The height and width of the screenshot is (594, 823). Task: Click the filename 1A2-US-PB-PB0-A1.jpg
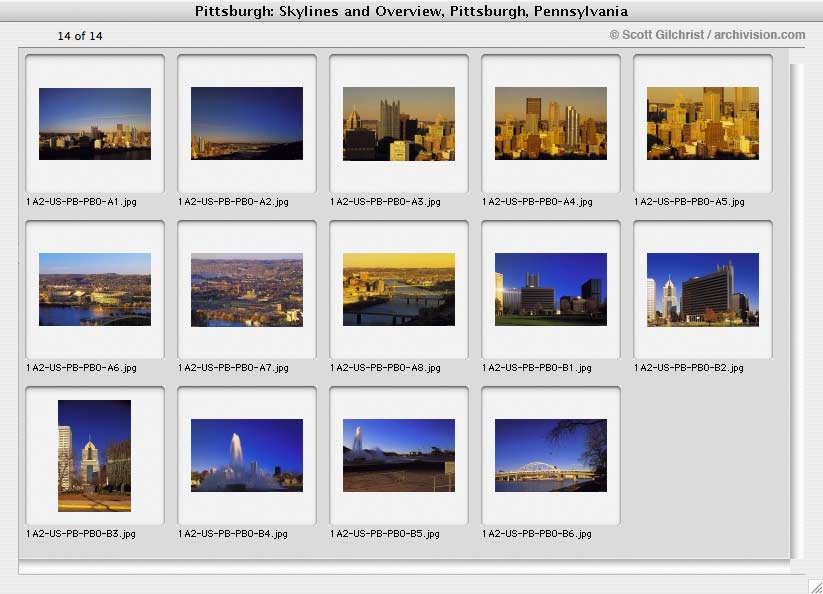(x=81, y=202)
